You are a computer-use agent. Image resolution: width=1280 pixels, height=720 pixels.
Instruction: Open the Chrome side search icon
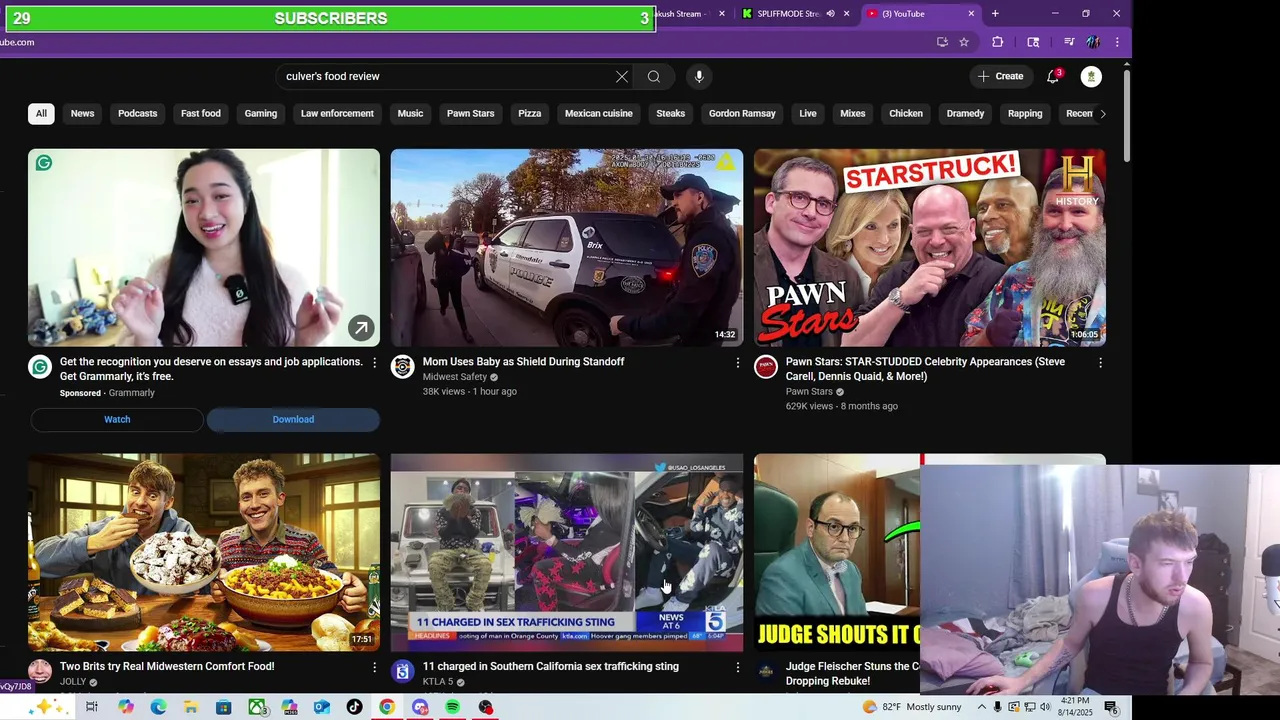(x=1033, y=42)
